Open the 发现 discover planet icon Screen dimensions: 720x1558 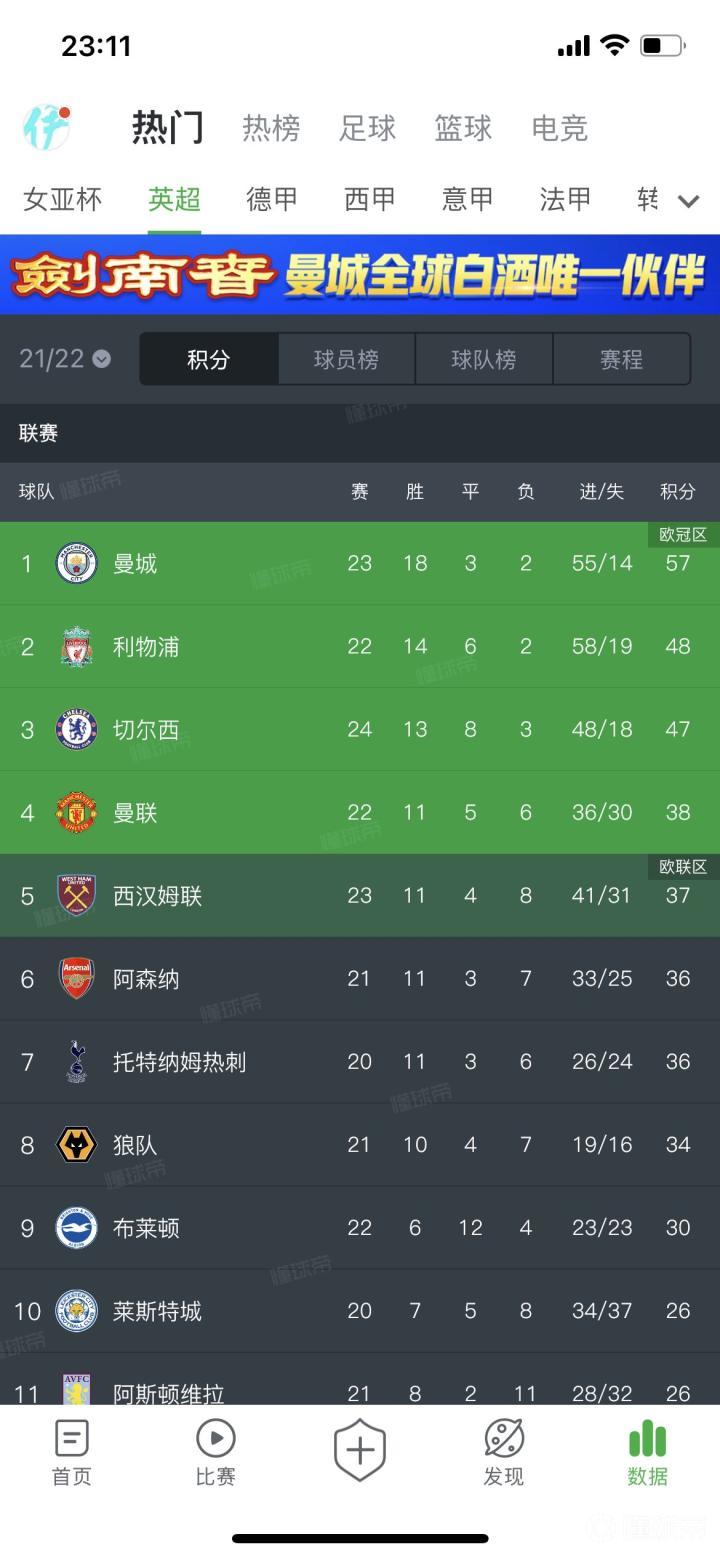click(x=503, y=1439)
